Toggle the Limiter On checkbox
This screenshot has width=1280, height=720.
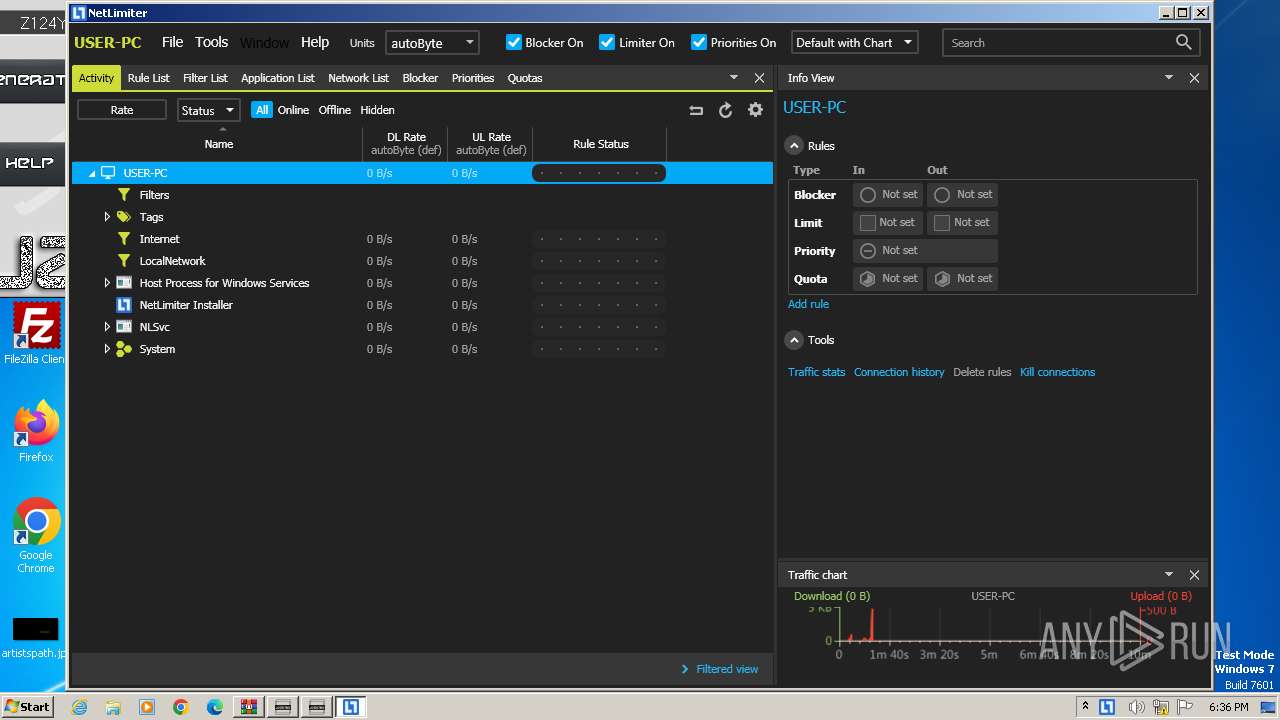click(607, 42)
